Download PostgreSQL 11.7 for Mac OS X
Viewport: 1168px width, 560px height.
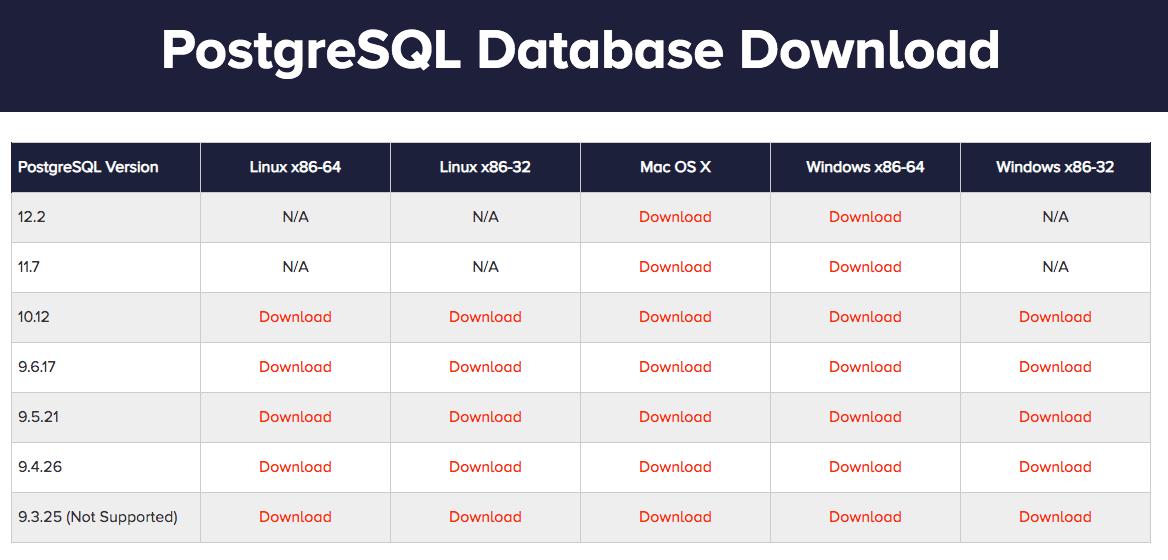(x=675, y=267)
